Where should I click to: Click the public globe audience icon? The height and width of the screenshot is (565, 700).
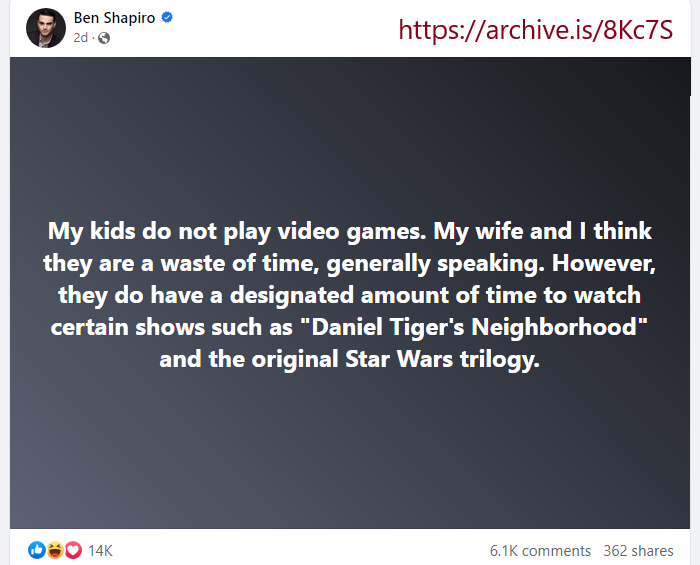click(104, 38)
